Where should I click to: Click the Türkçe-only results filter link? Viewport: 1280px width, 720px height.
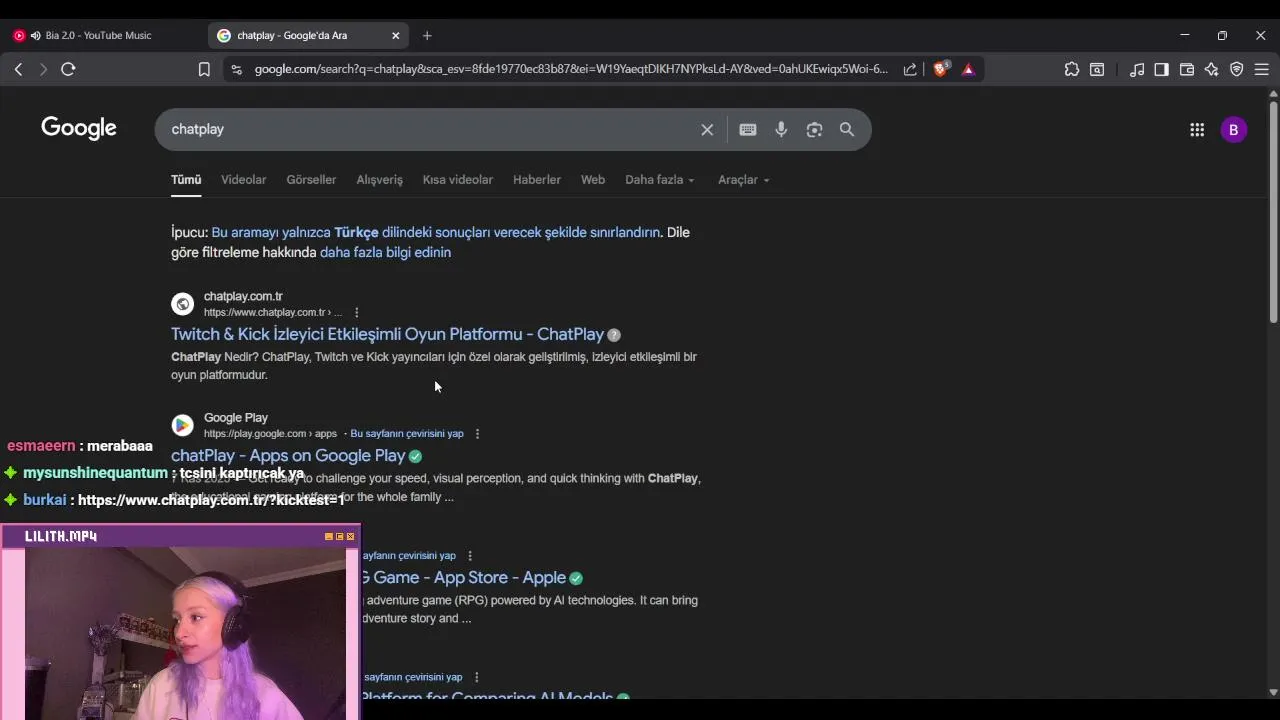[436, 232]
